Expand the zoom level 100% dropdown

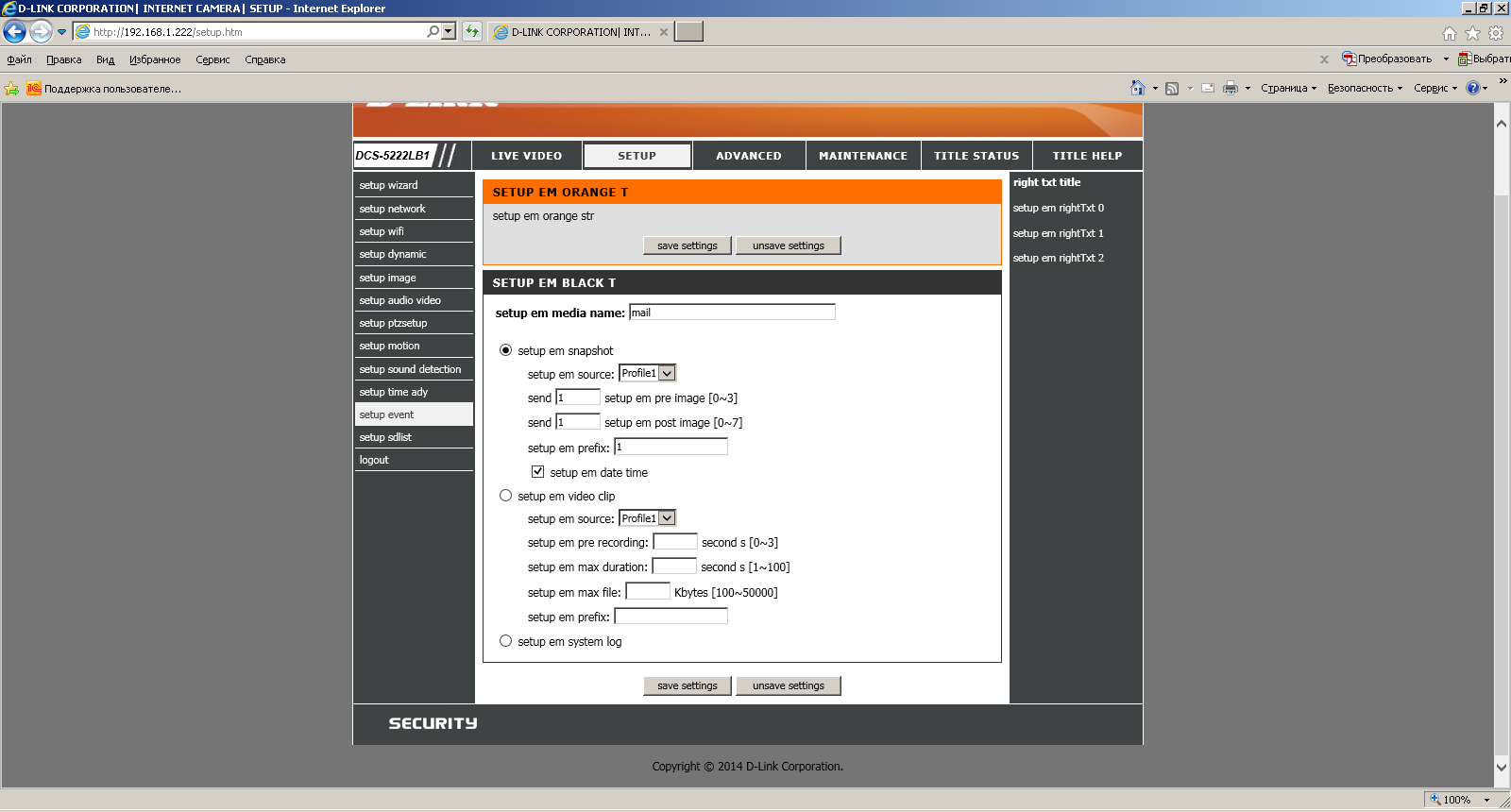pyautogui.click(x=1486, y=800)
